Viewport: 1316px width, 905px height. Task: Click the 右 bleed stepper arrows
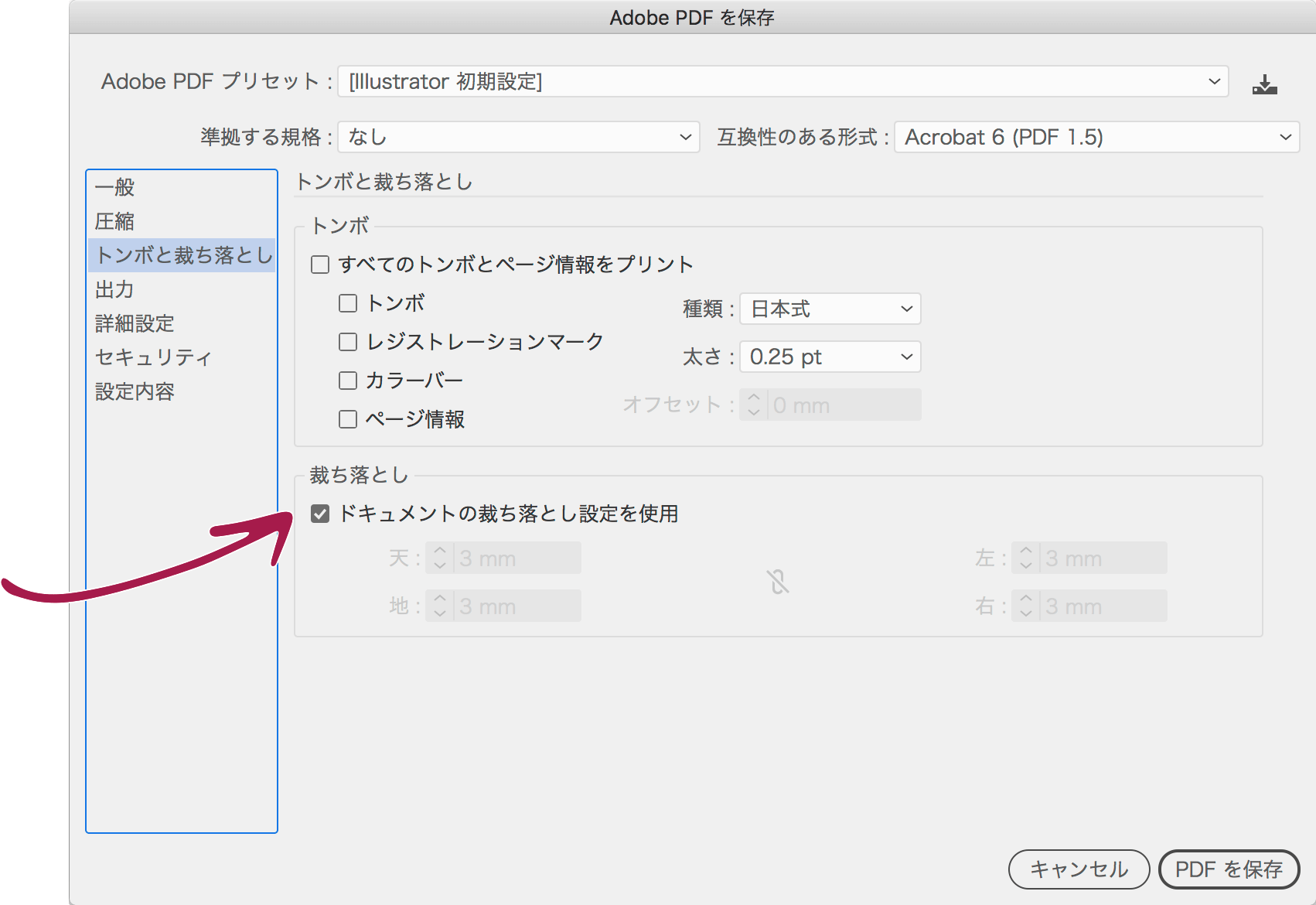[1026, 606]
